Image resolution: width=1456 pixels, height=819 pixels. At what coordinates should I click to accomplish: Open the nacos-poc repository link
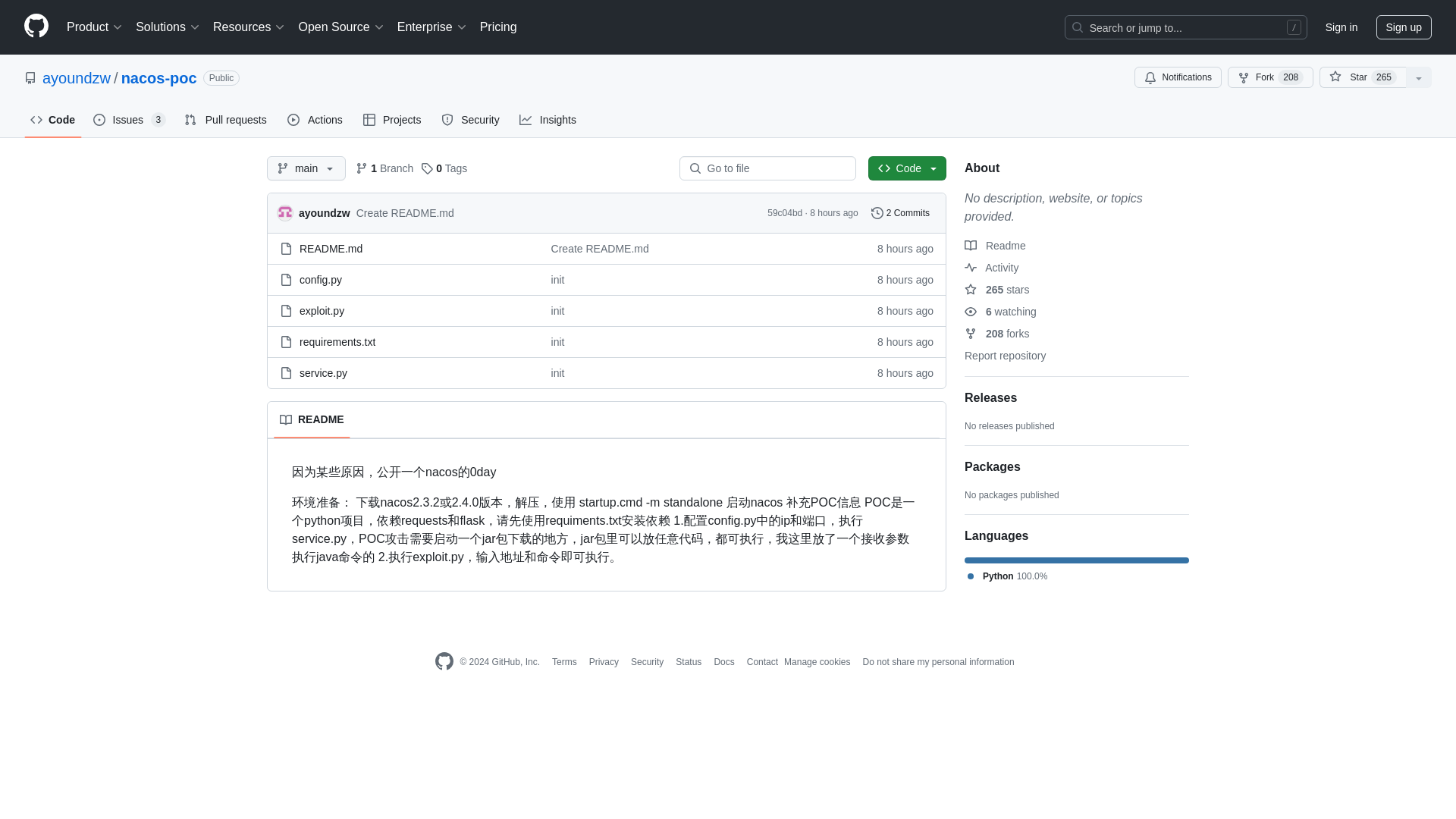pos(158,78)
